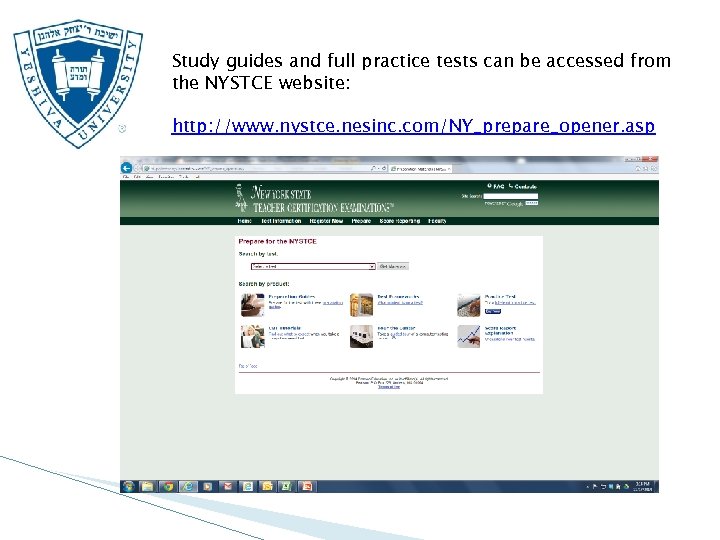Open Google Chrome from the taskbar
This screenshot has width=720, height=540.
[168, 486]
